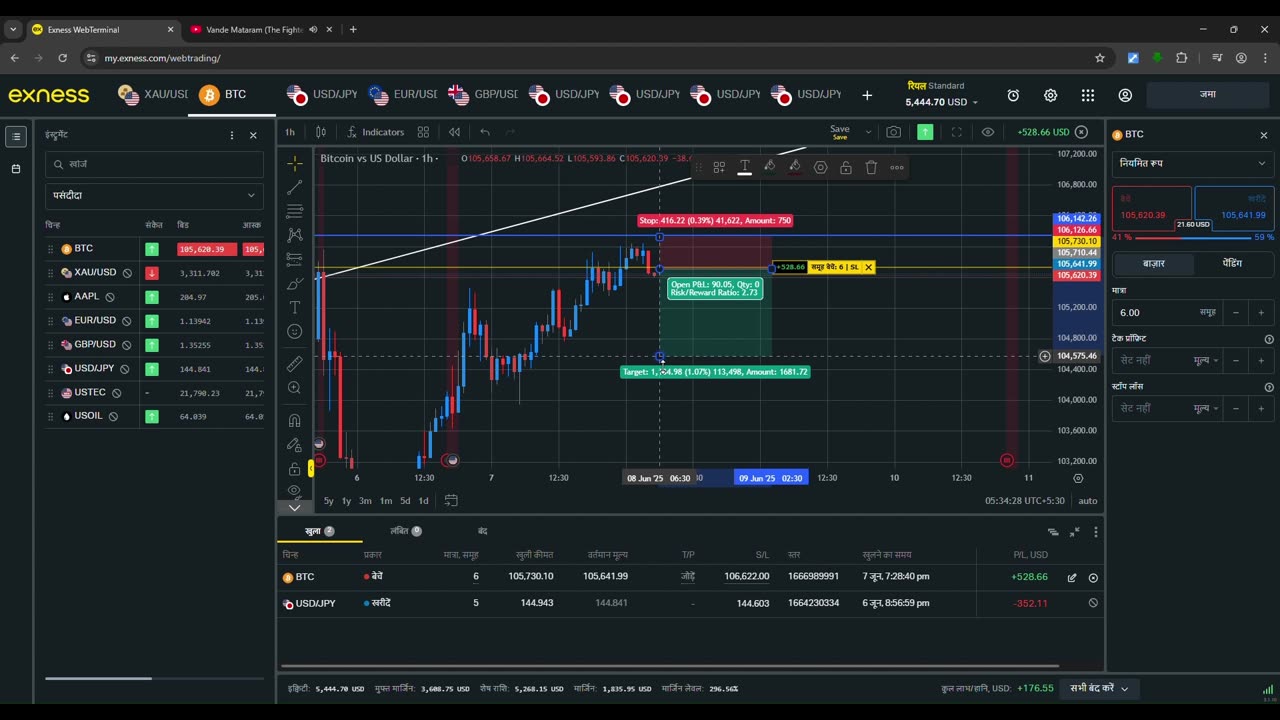The image size is (1280, 720).
Task: Switch to the XAU/USD instrument tab
Action: (153, 95)
